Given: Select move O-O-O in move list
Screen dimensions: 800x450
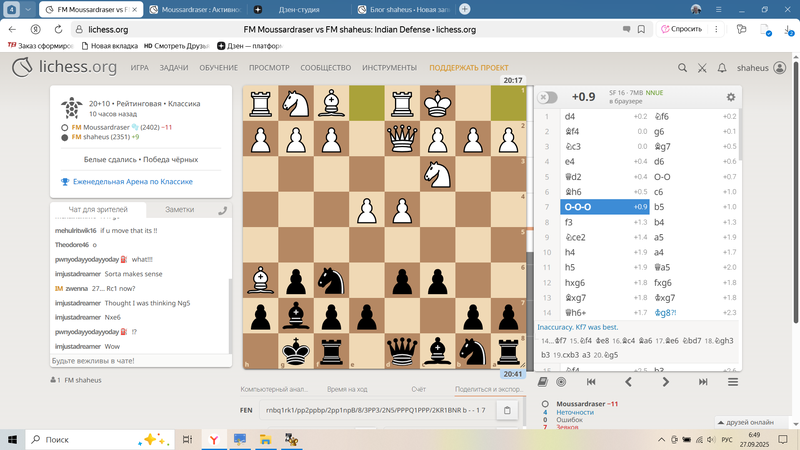Looking at the screenshot, I should click(605, 207).
